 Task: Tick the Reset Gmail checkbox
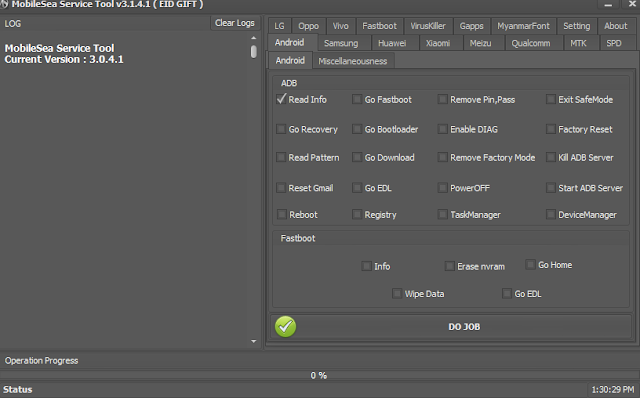pos(281,188)
